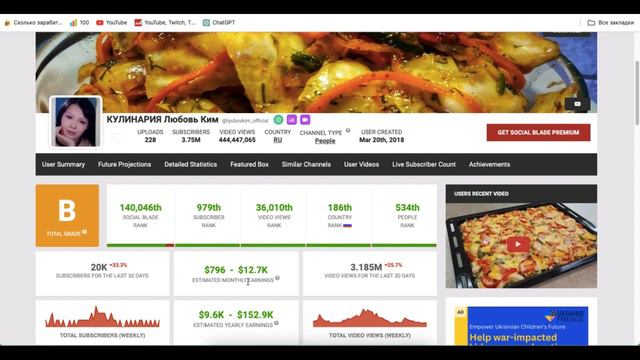Follow the RU country link
640x360 pixels.
tap(278, 140)
